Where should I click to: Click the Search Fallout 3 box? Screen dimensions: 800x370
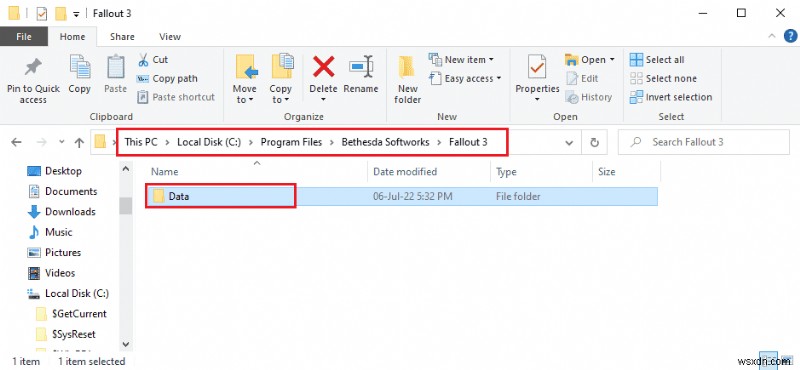click(704, 142)
